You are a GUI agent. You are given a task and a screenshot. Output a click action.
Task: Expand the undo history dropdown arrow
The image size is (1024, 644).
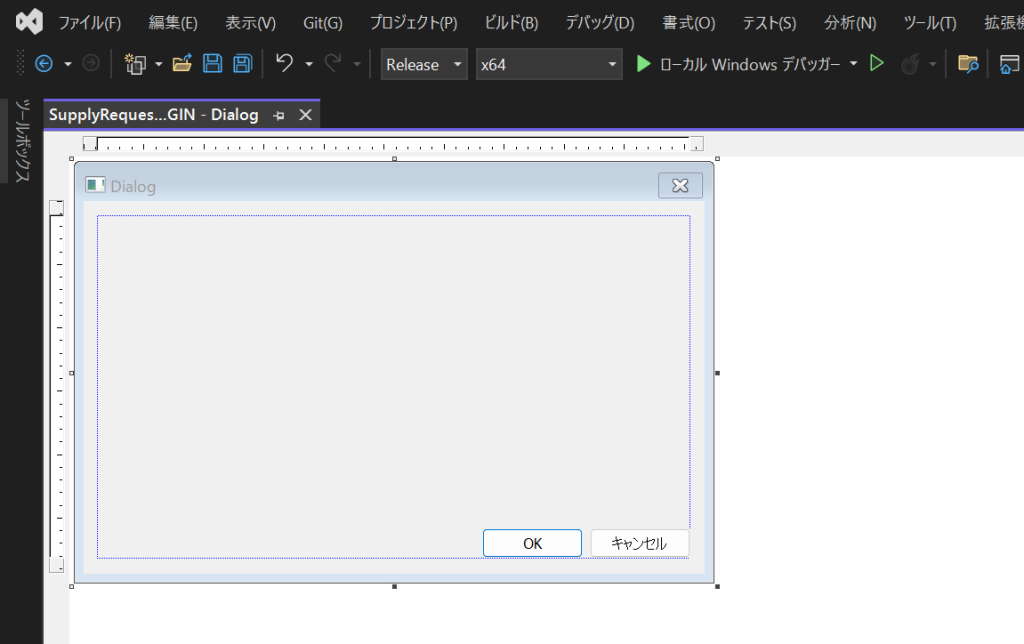[309, 64]
